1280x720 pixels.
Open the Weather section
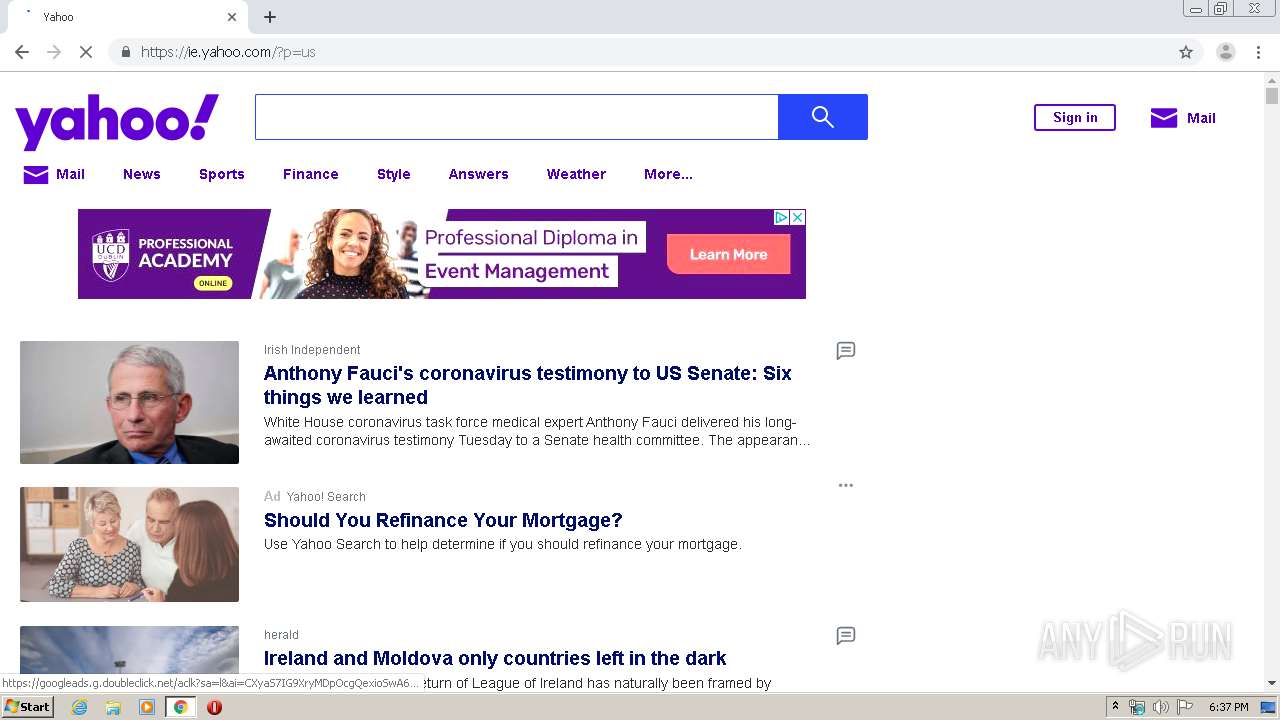click(576, 174)
